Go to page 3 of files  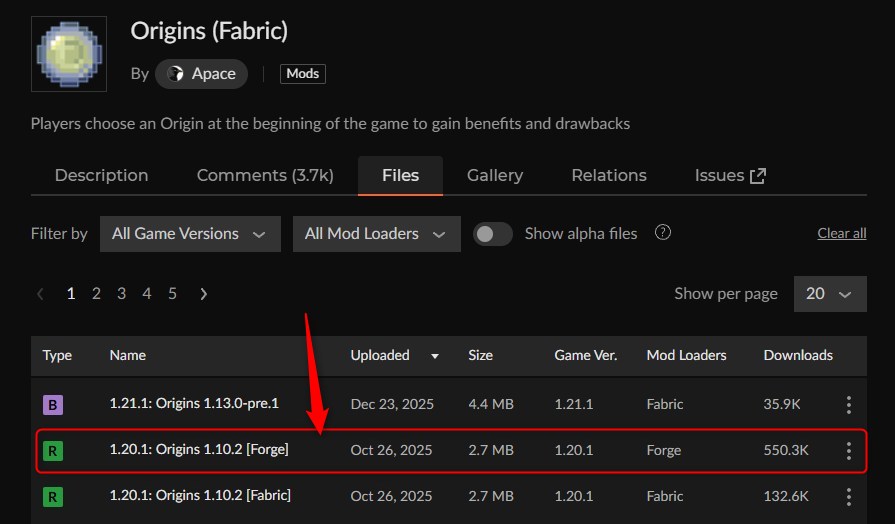coord(121,293)
